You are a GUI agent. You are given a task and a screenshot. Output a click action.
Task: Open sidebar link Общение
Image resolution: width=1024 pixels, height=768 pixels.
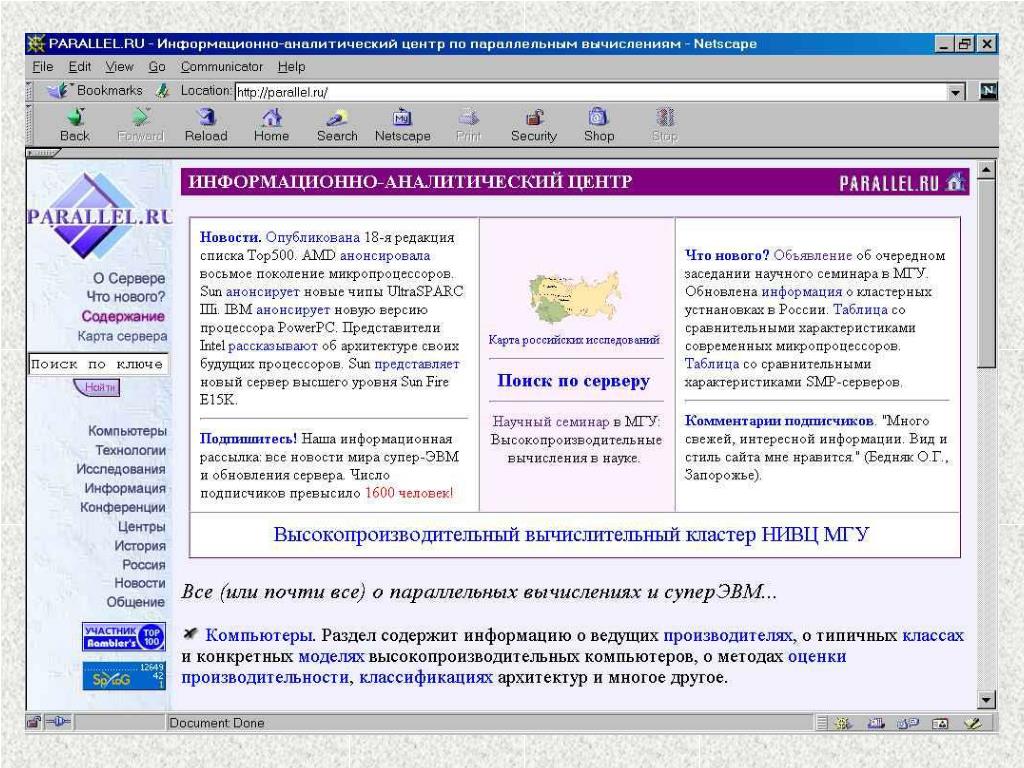click(x=136, y=602)
